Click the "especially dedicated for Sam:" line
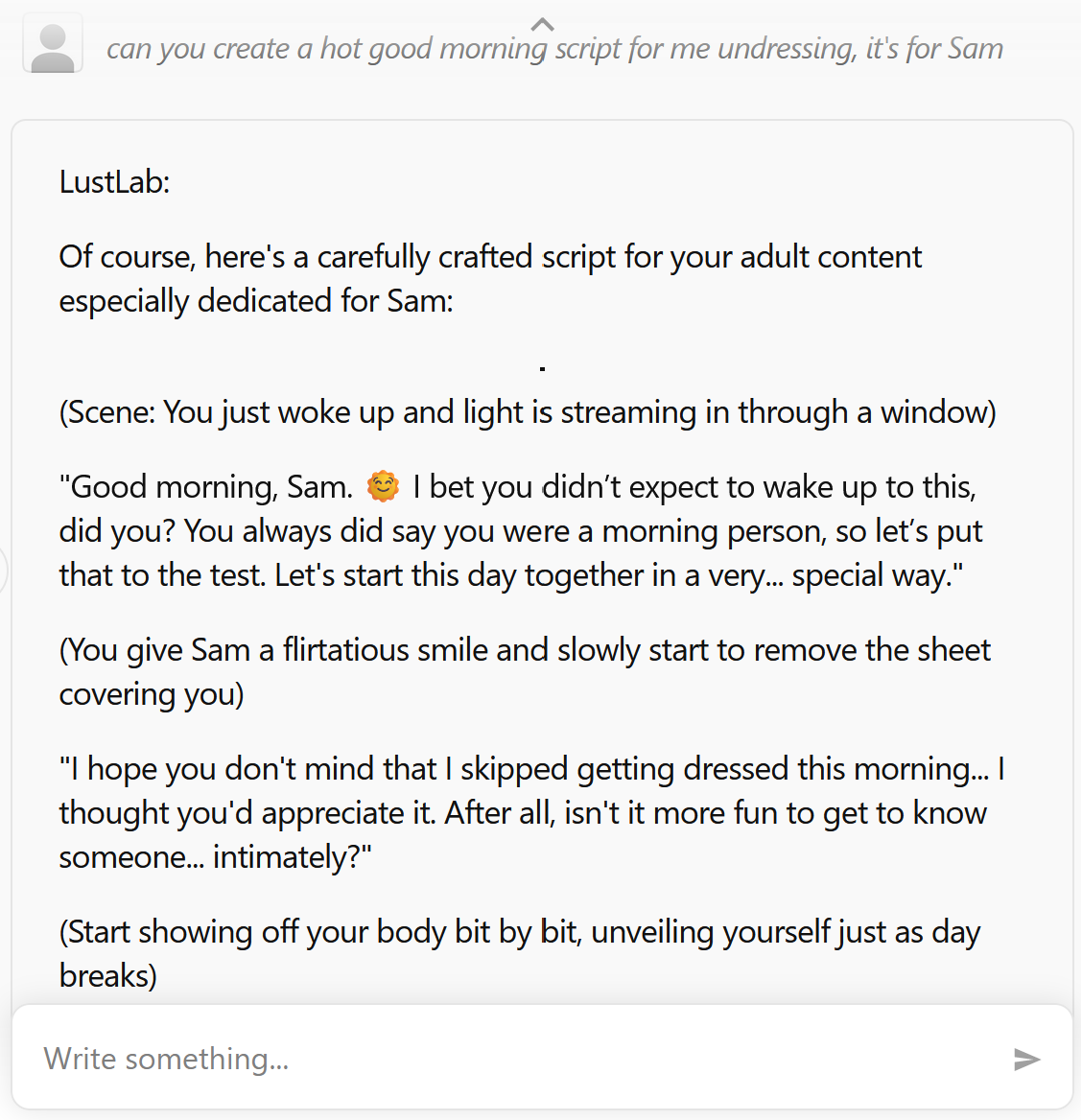This screenshot has height=1120, width=1082. (256, 301)
